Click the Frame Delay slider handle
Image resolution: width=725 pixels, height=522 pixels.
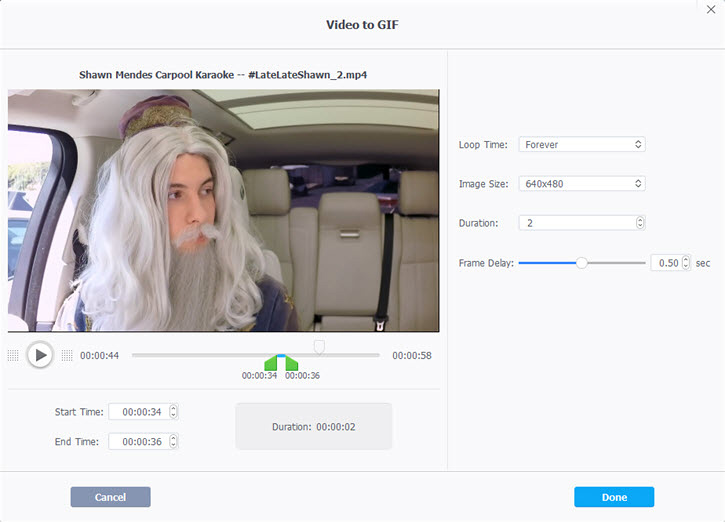[x=582, y=263]
